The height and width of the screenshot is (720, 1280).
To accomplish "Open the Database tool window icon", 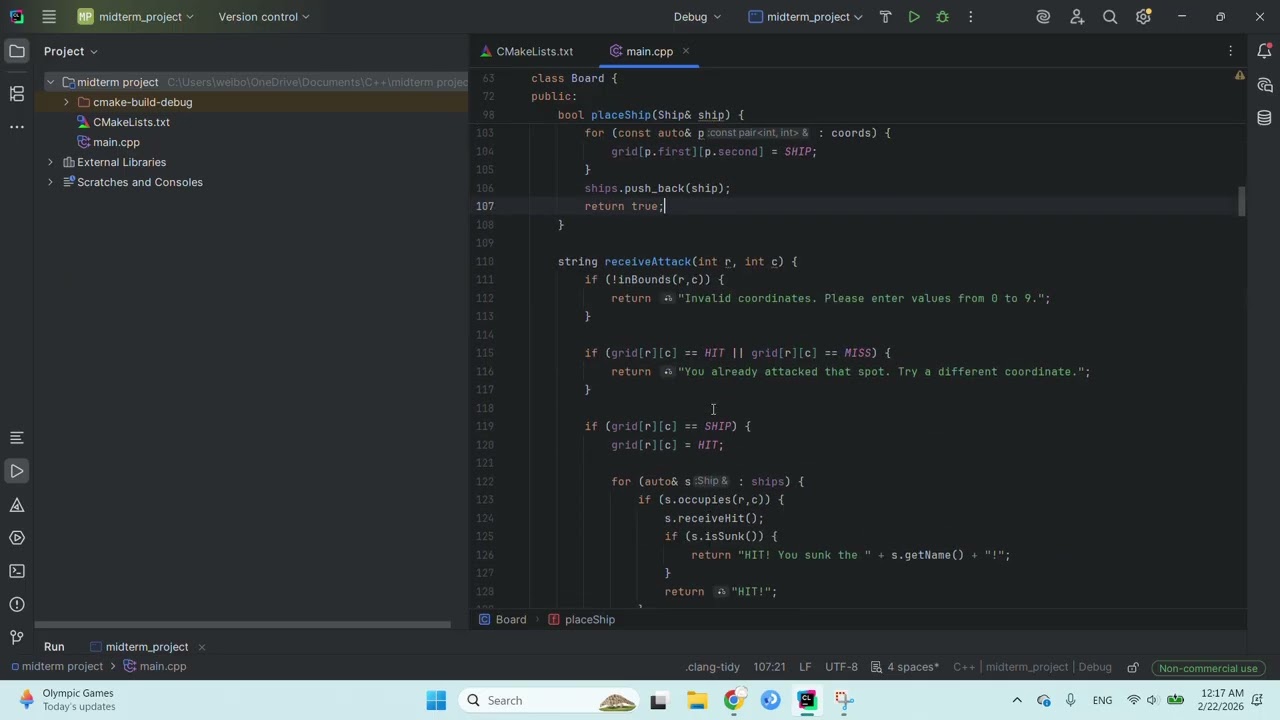I will (x=1264, y=118).
